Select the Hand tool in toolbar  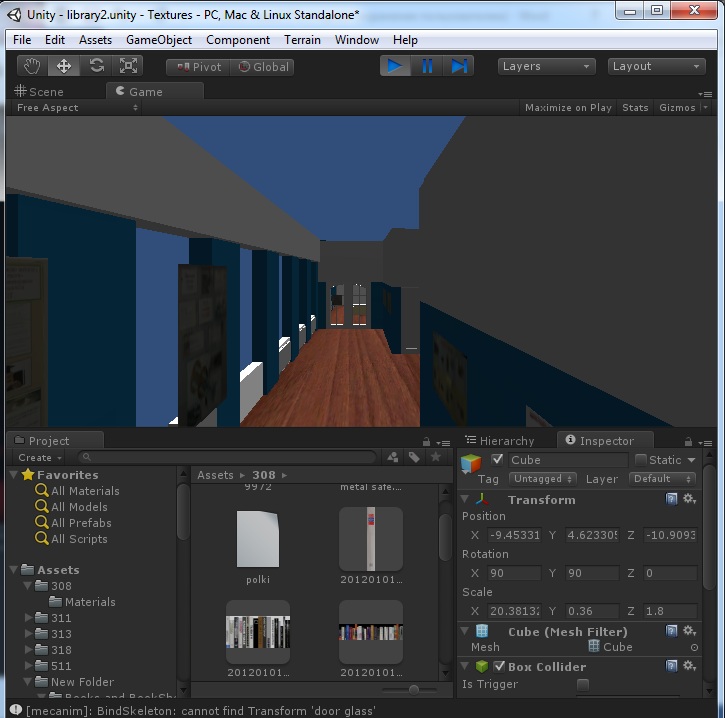coord(32,66)
